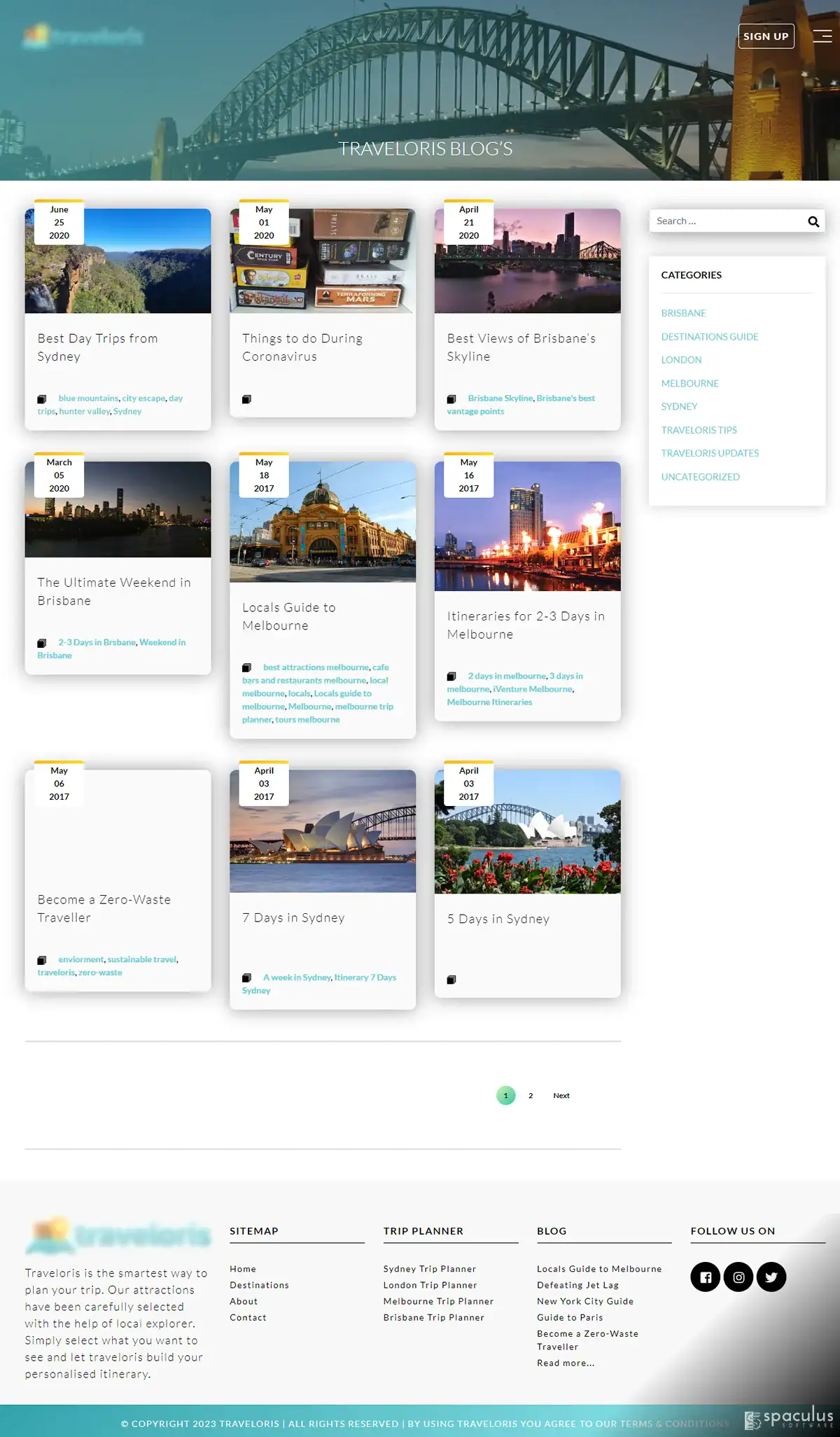Open Sydney Trip Planner footer link
Viewport: 840px width, 1437px height.
coord(430,1269)
